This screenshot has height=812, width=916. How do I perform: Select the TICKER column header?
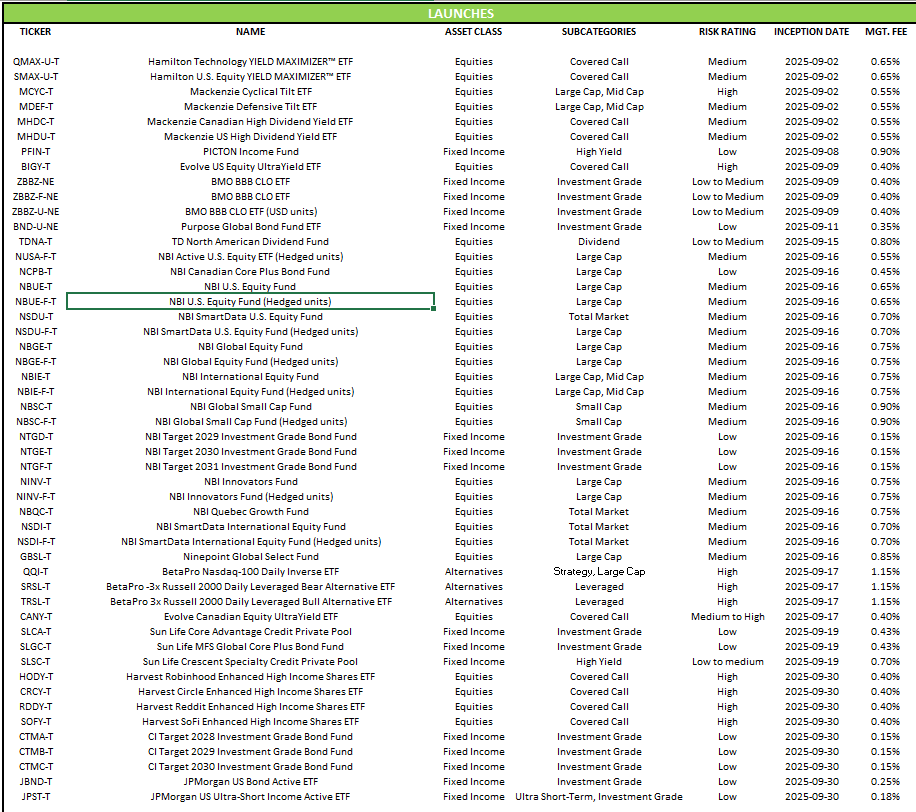pyautogui.click(x=35, y=32)
